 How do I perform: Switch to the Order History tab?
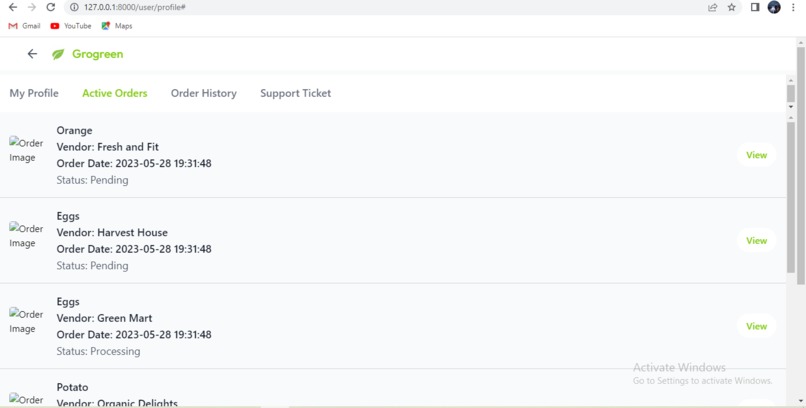tap(204, 93)
